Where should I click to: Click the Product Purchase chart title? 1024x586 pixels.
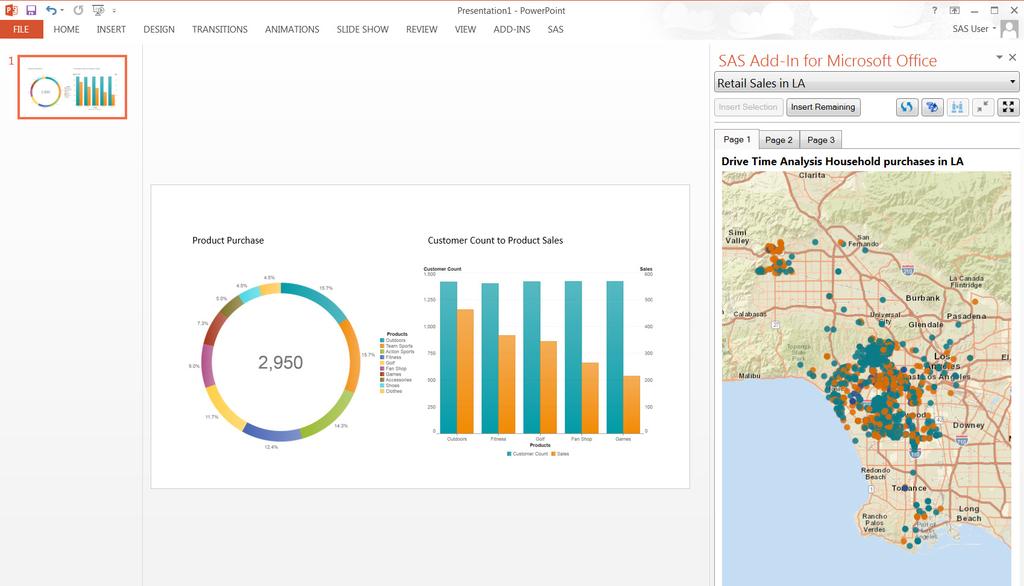click(228, 240)
